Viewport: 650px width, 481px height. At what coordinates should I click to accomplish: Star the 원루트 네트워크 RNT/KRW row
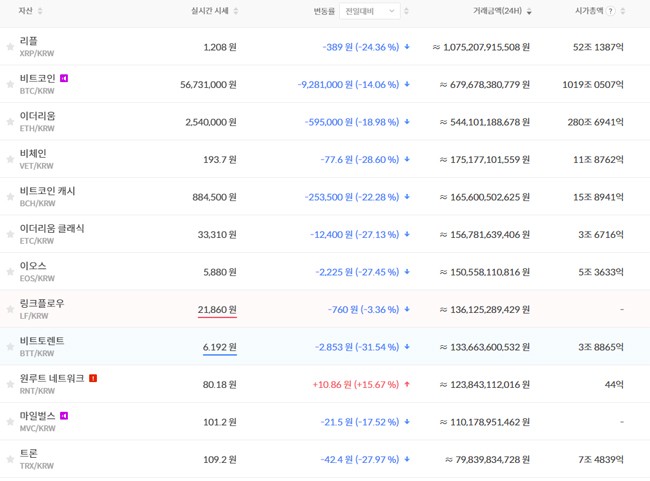pos(10,384)
